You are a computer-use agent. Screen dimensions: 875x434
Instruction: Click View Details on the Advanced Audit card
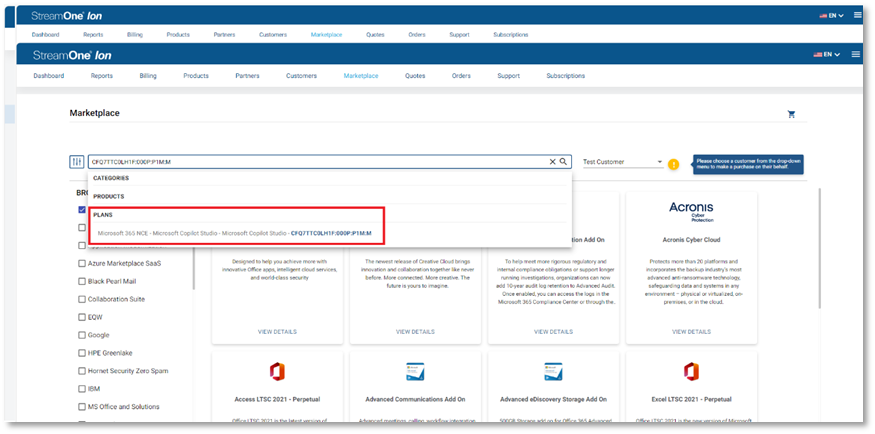(x=553, y=332)
